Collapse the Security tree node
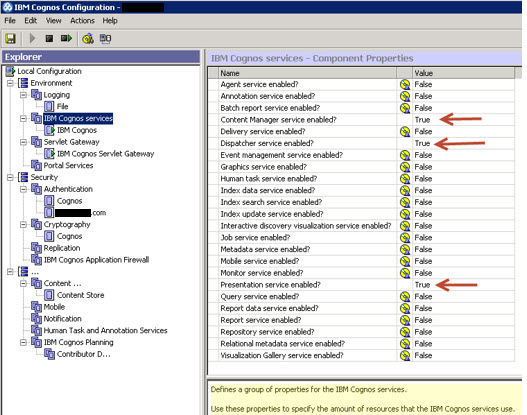The image size is (527, 415). (10, 177)
